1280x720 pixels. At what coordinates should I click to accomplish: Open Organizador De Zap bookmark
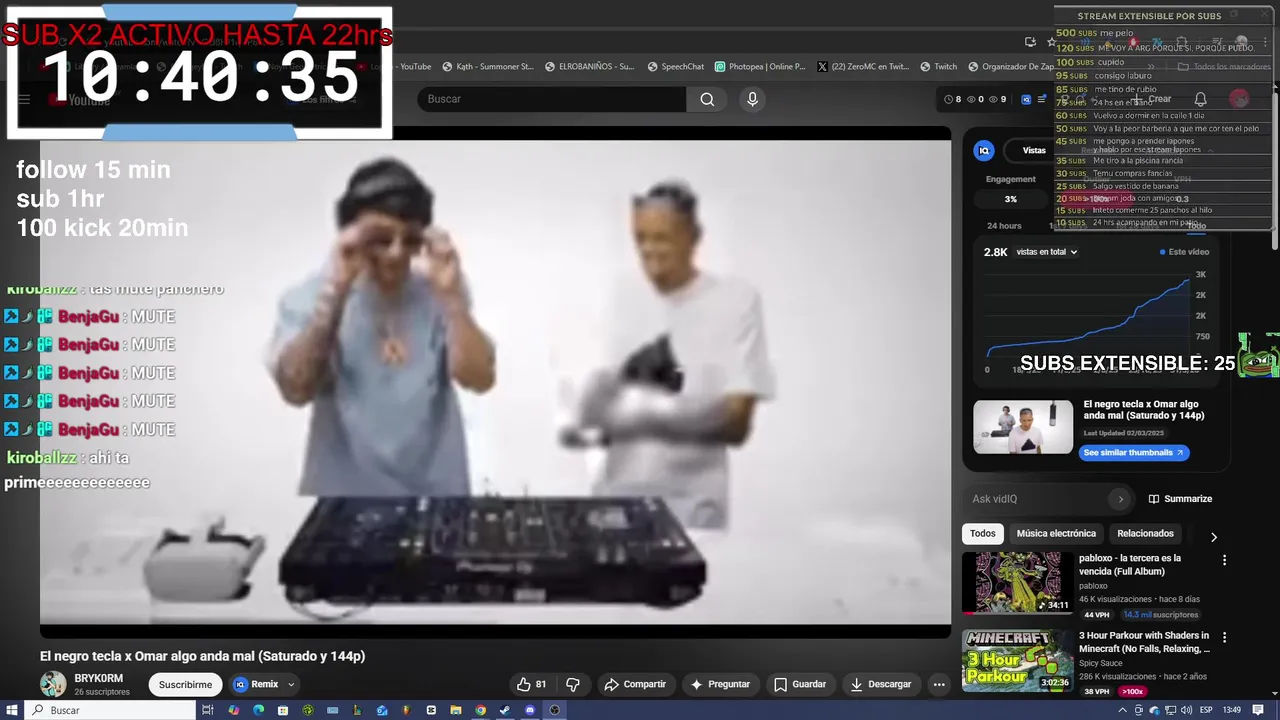[x=1011, y=67]
